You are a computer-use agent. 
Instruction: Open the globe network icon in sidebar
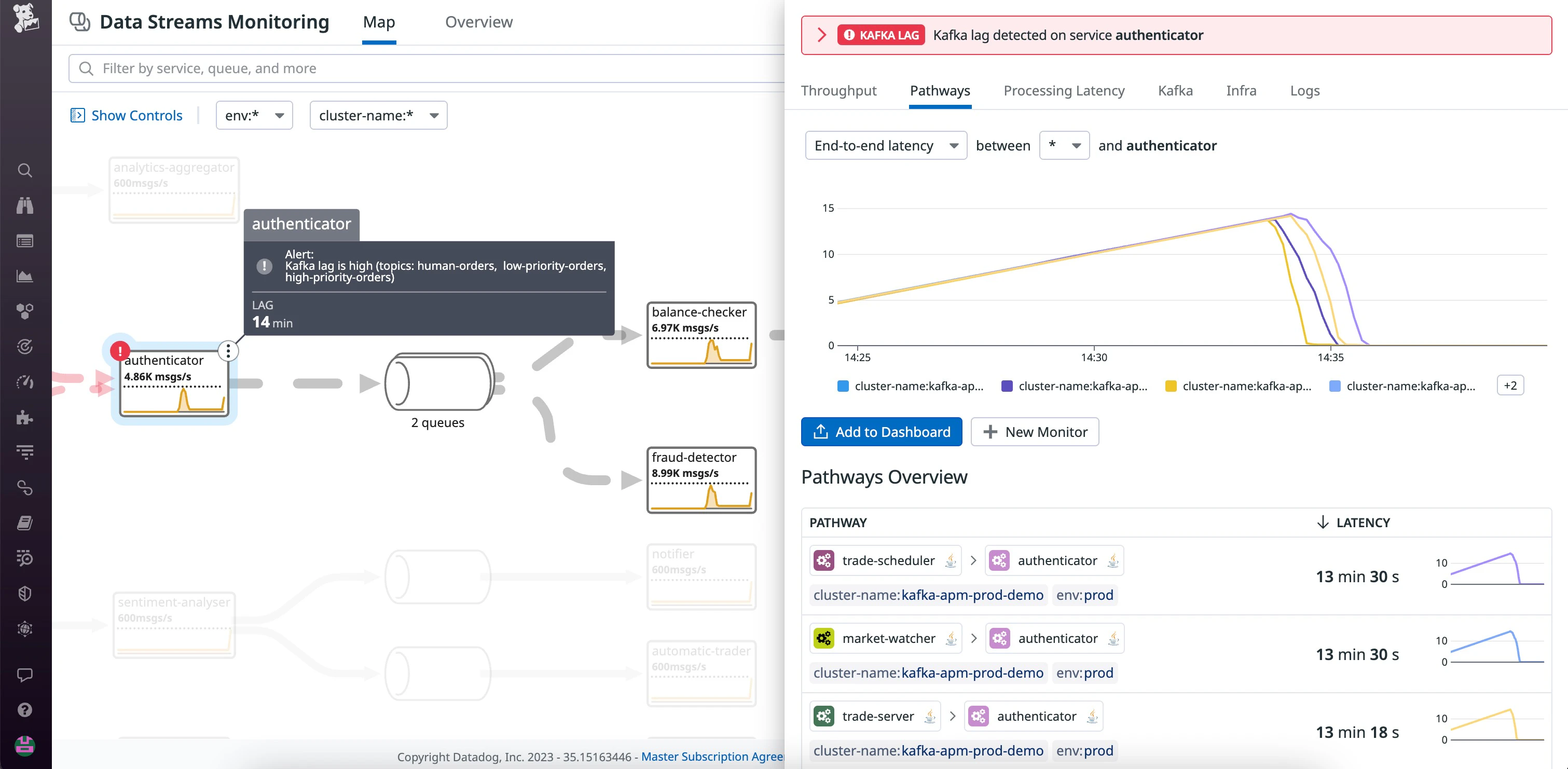[25, 629]
